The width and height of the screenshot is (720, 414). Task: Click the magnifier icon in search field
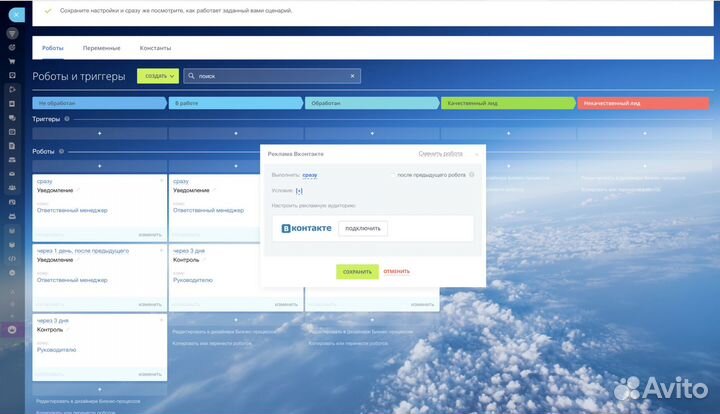tap(191, 76)
